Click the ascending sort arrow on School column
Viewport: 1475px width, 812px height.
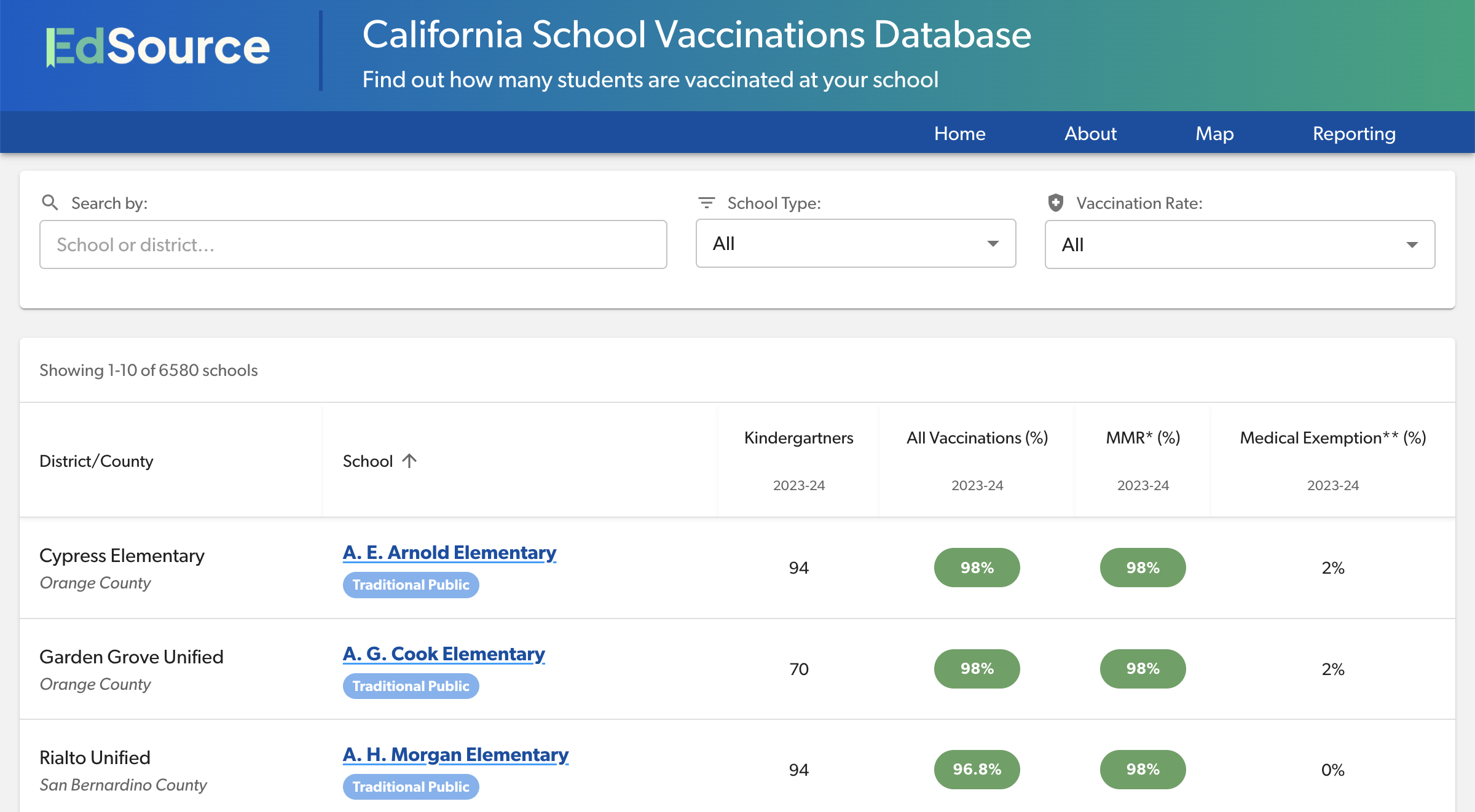[x=409, y=460]
